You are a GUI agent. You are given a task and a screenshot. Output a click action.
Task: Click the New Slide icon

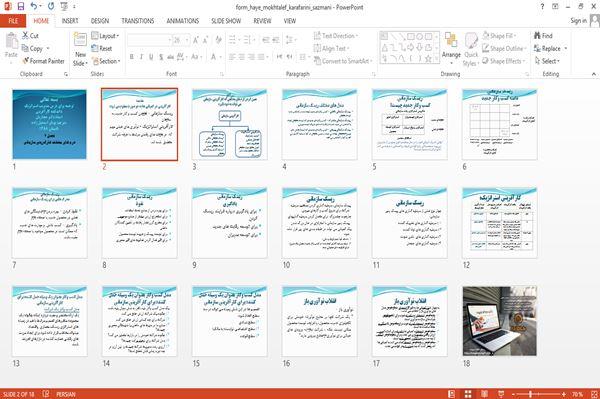coord(80,40)
